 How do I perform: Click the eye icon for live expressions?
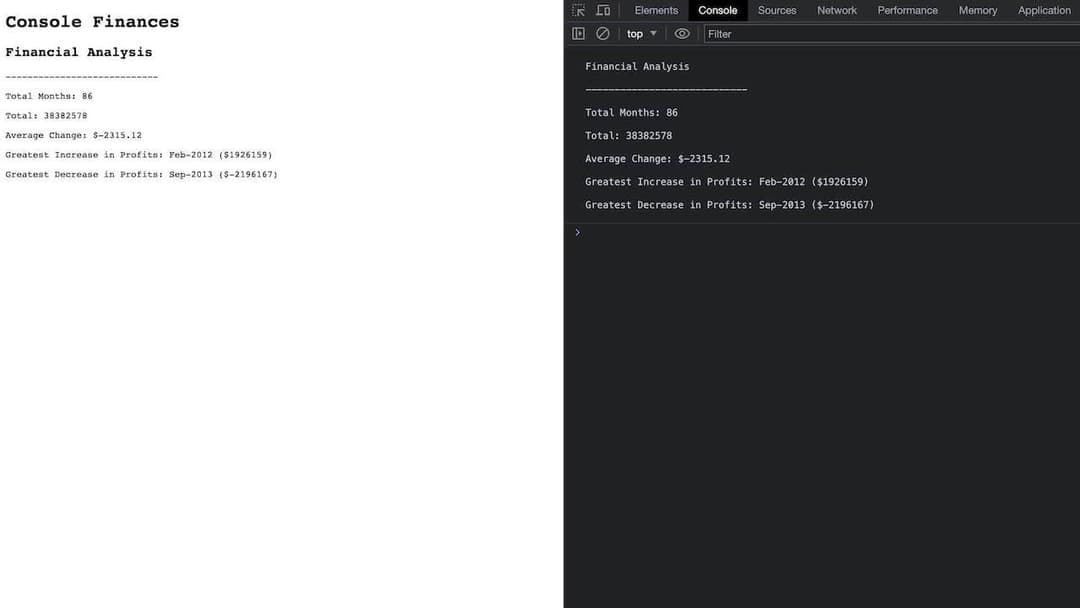coord(682,34)
